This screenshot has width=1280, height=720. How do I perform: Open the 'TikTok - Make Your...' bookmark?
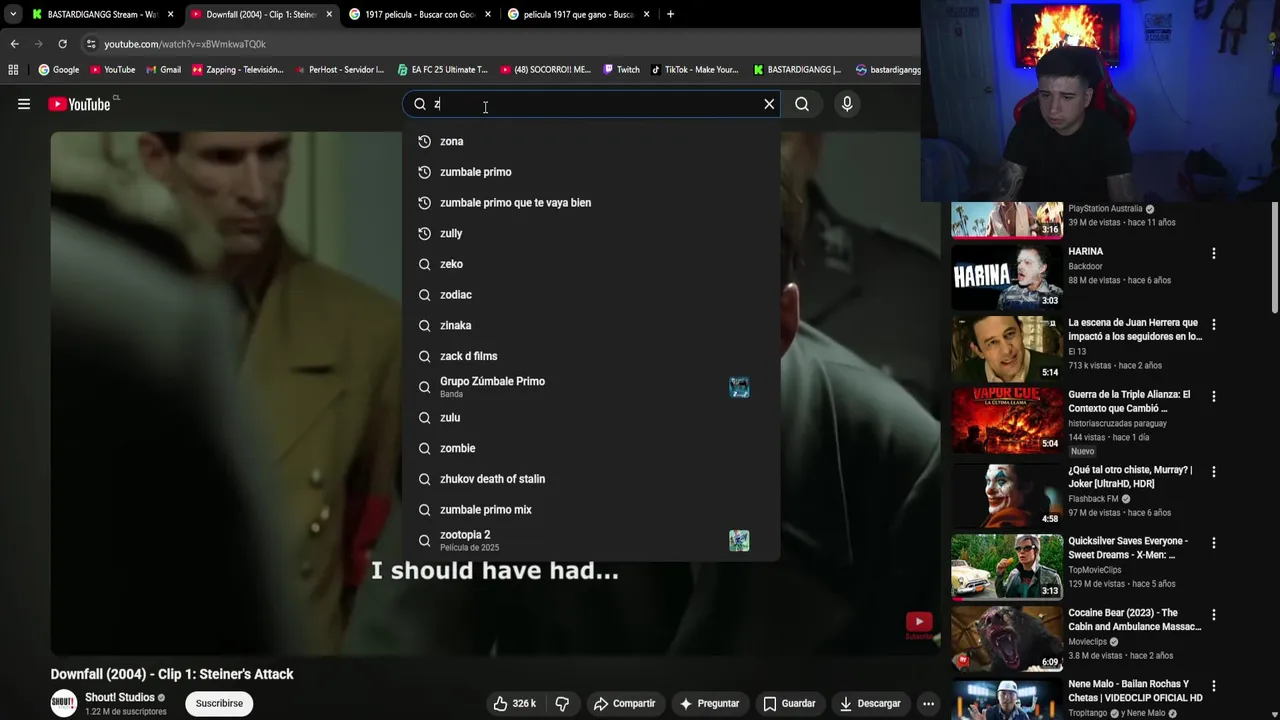(x=694, y=70)
